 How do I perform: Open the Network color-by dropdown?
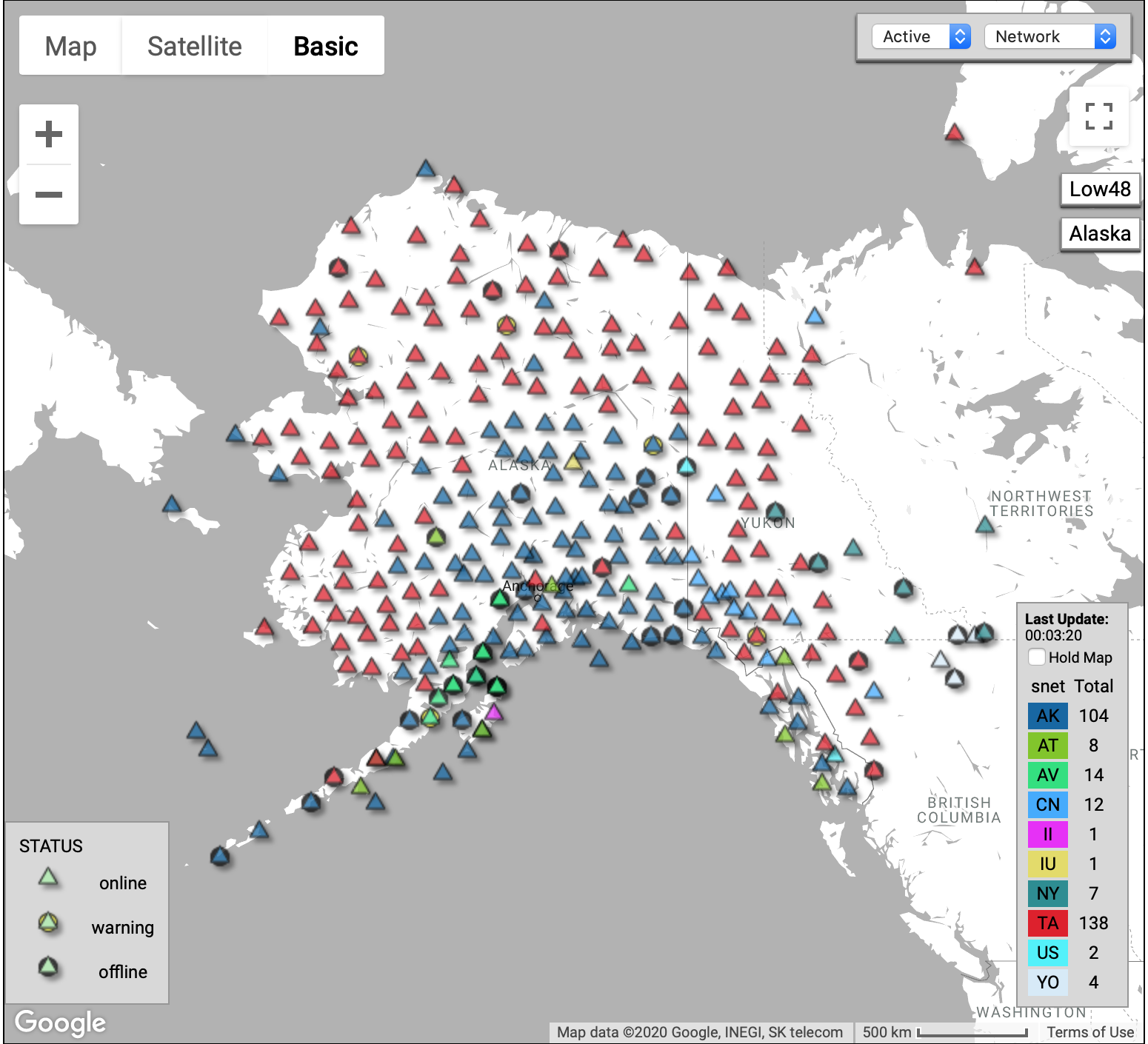tap(1050, 36)
